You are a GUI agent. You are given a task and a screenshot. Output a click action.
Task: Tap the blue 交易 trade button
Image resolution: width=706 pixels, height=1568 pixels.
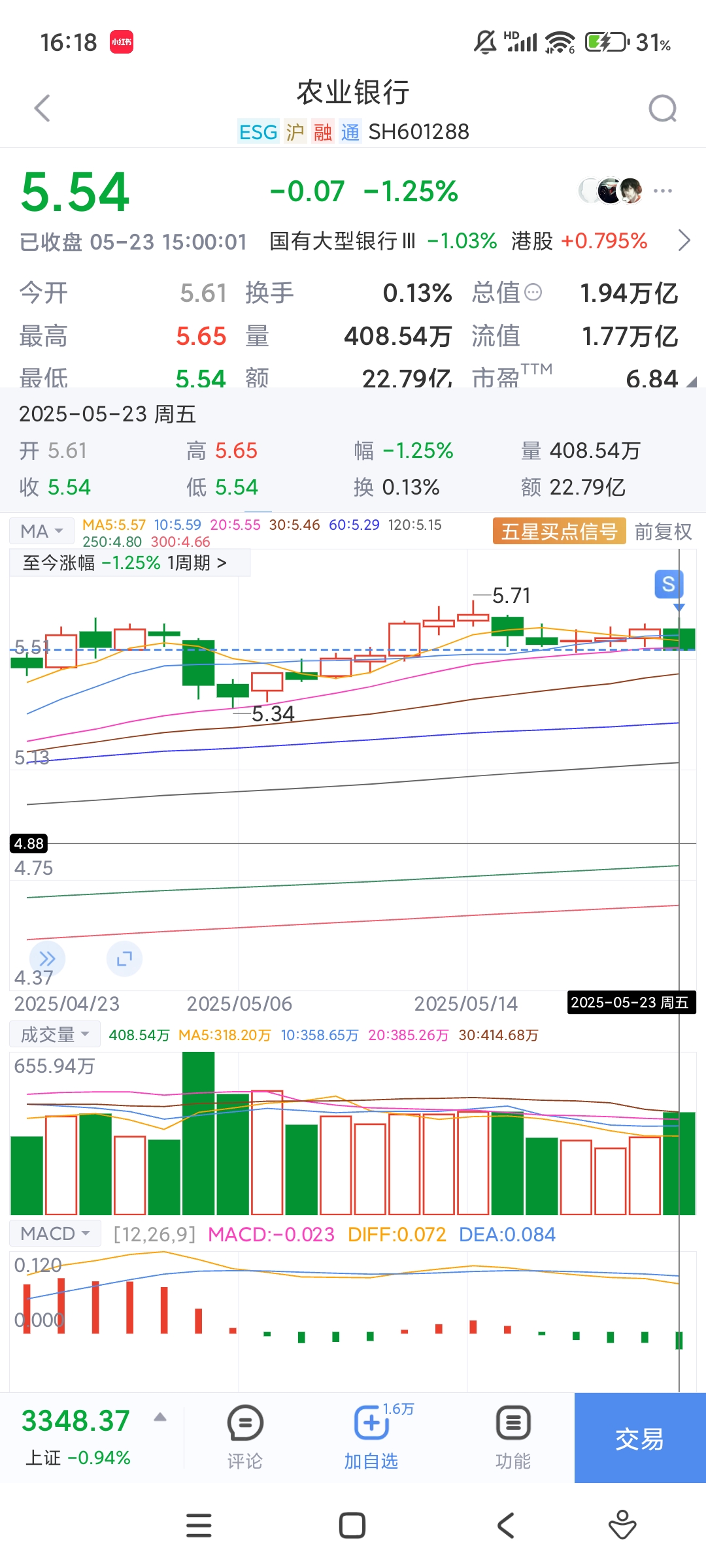coord(640,1438)
